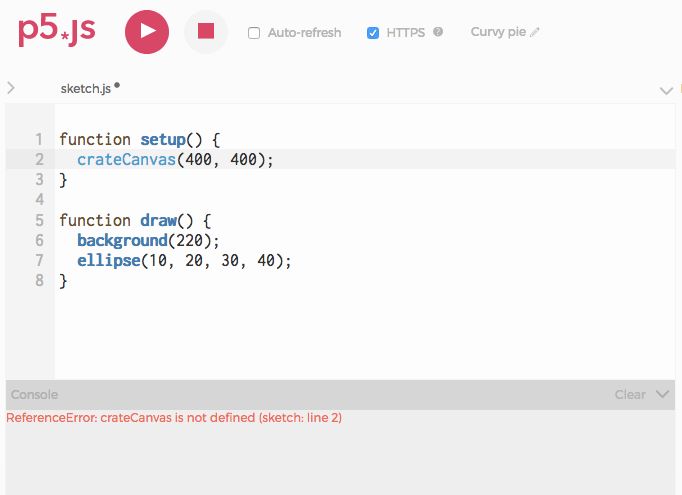Click line number 7 in the gutter
This screenshot has width=682, height=495.
tap(40, 260)
